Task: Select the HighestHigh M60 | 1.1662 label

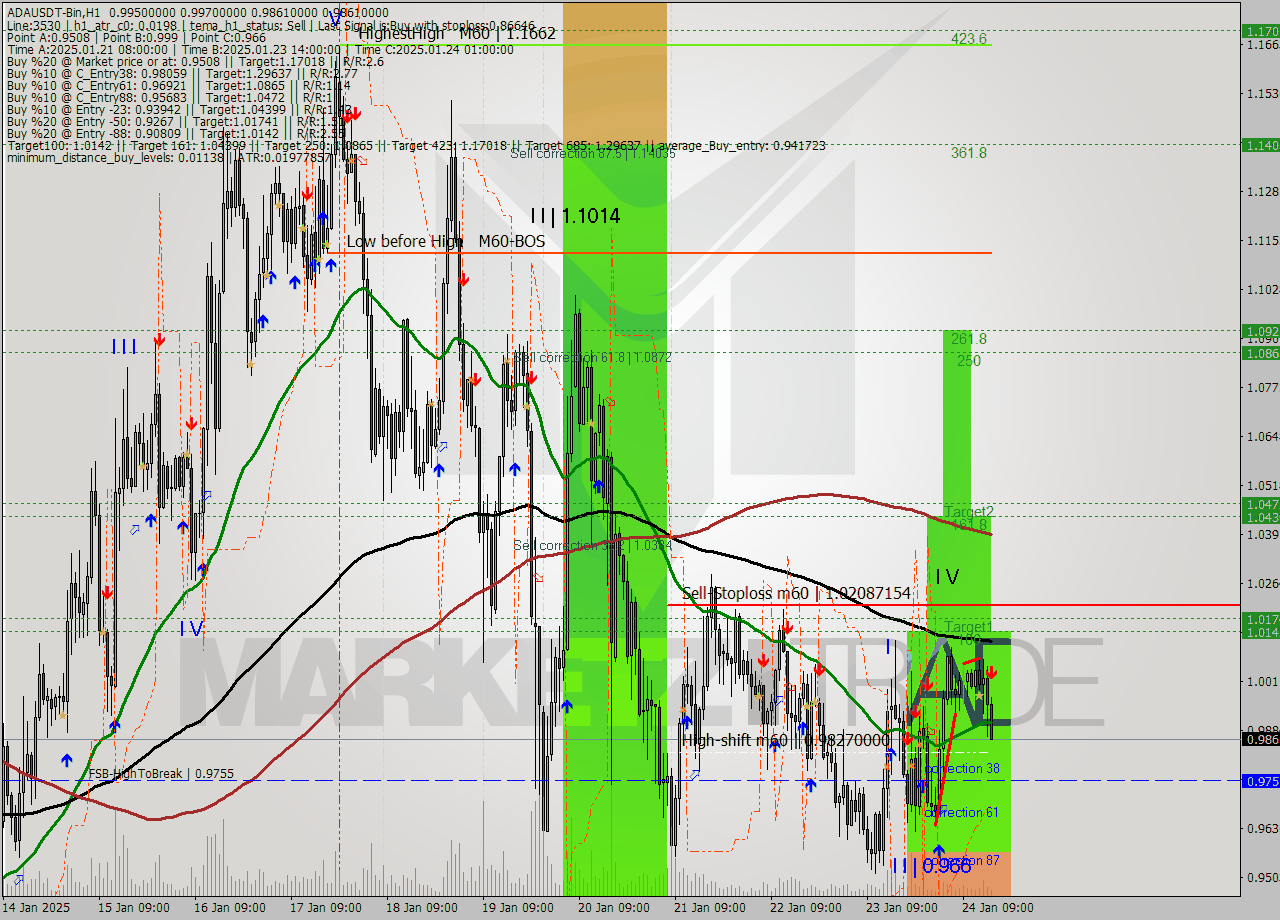Action: (457, 33)
